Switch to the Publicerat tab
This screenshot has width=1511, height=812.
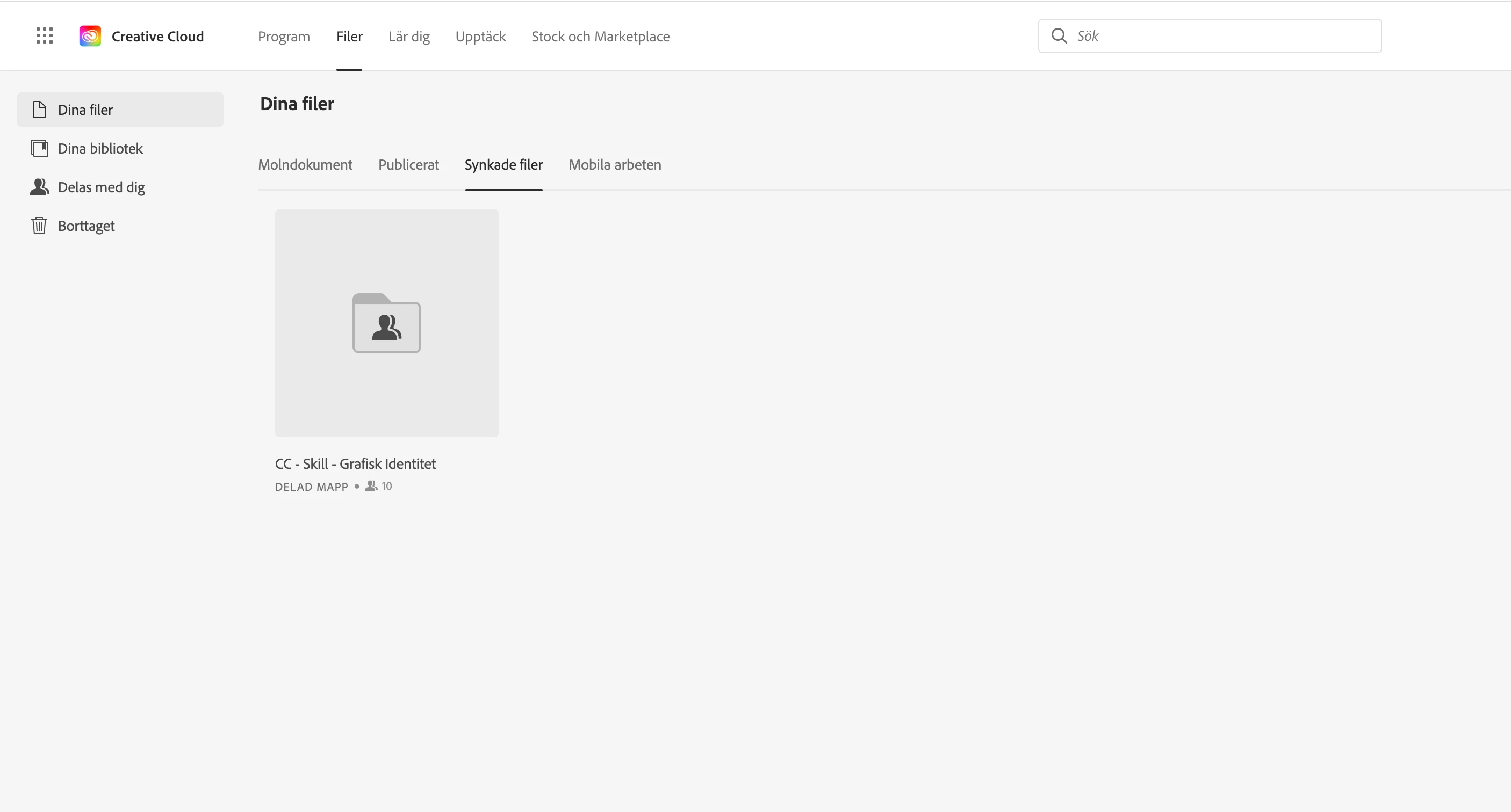[x=408, y=165]
